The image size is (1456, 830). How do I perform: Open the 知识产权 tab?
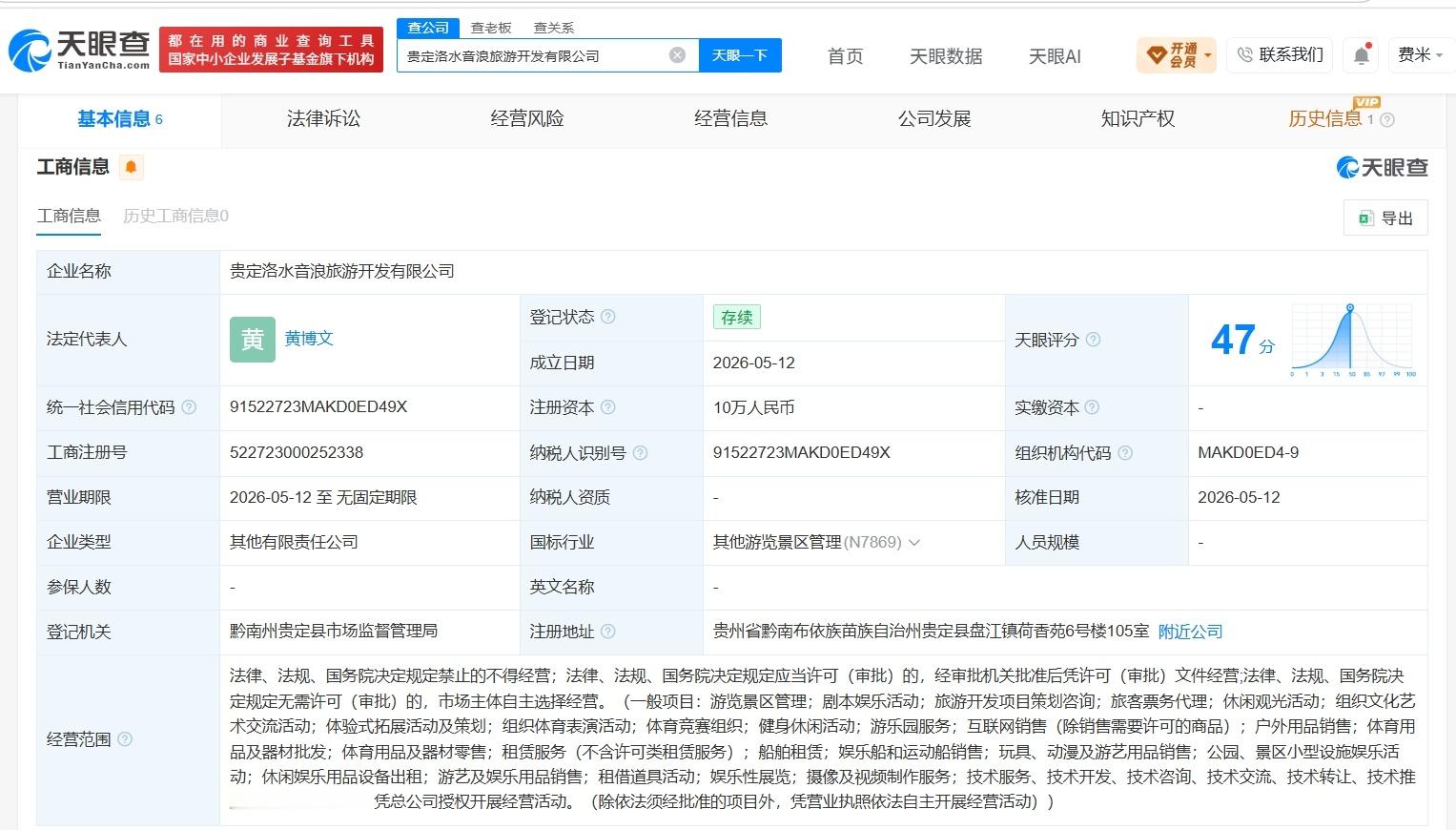tap(1138, 119)
